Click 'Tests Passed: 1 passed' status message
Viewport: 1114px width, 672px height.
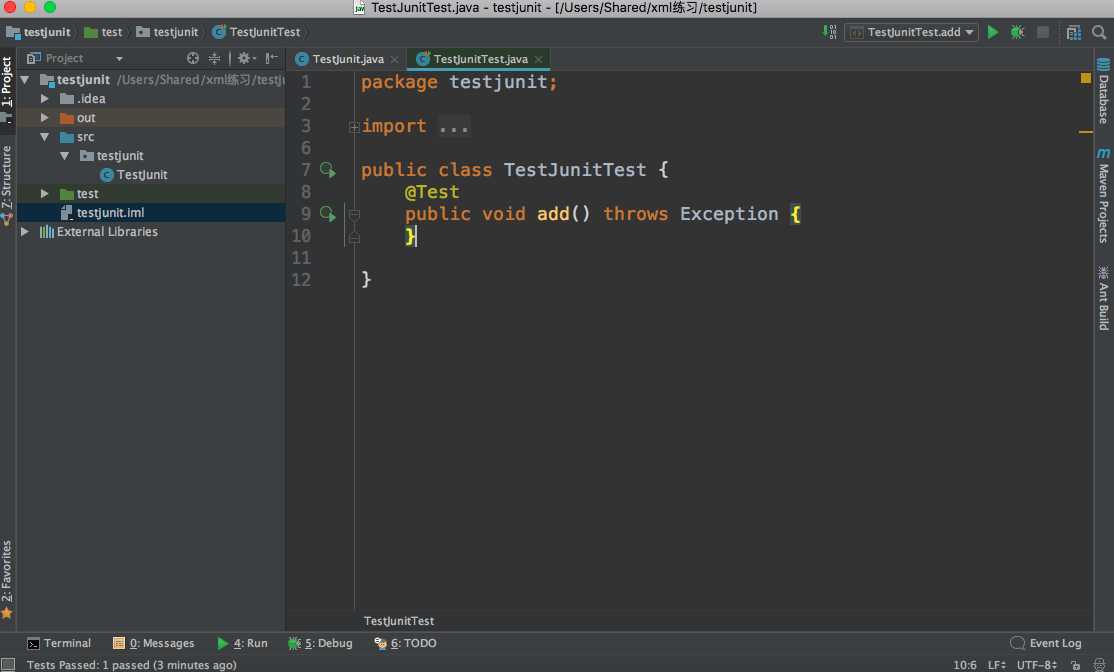point(131,665)
